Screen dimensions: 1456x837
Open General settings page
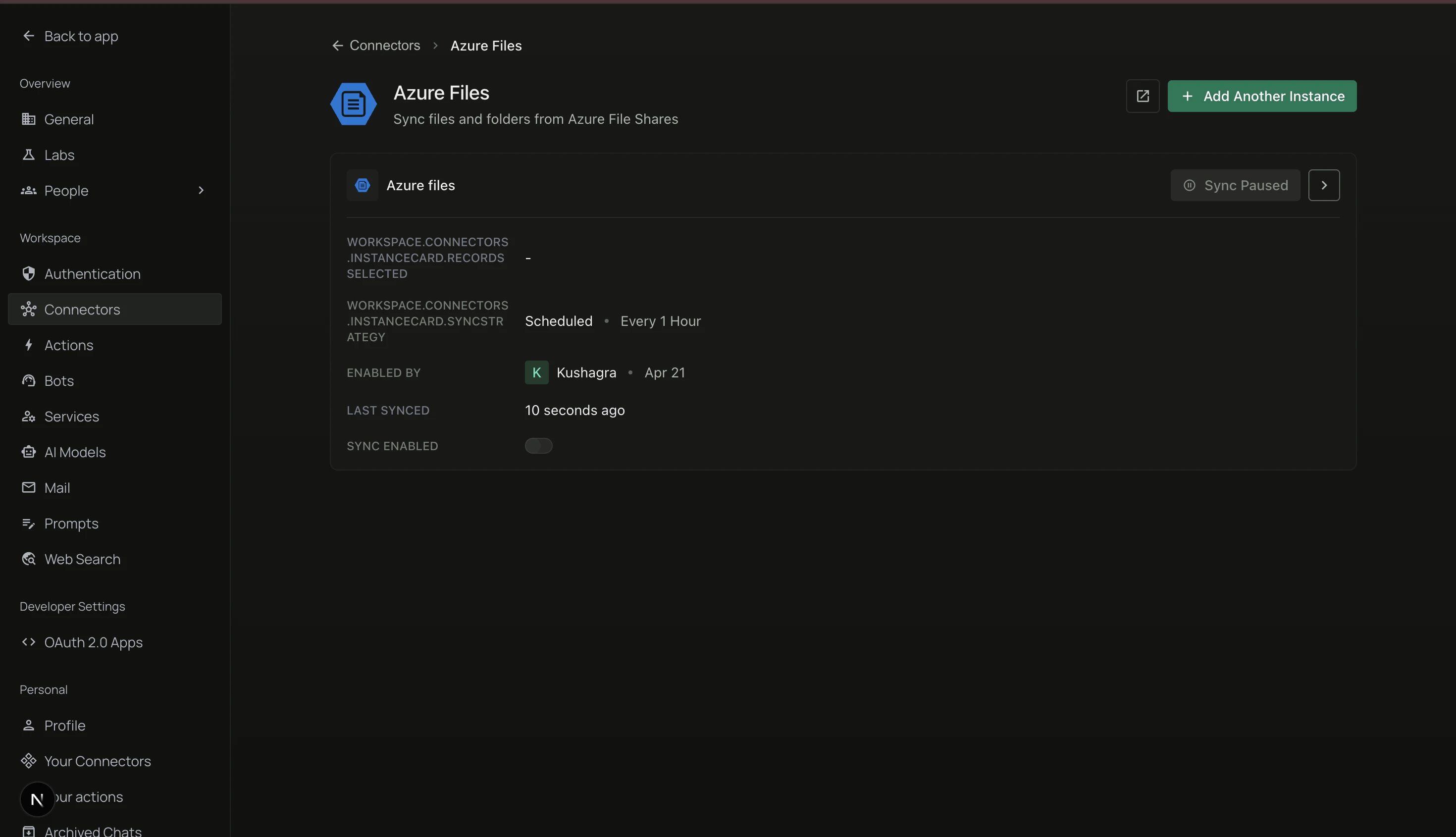[115, 119]
